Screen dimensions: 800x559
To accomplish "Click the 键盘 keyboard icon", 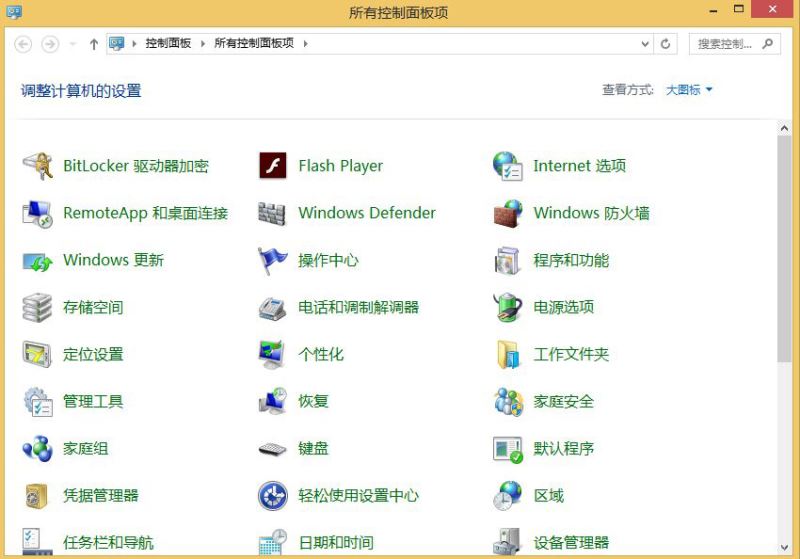I will (x=272, y=449).
